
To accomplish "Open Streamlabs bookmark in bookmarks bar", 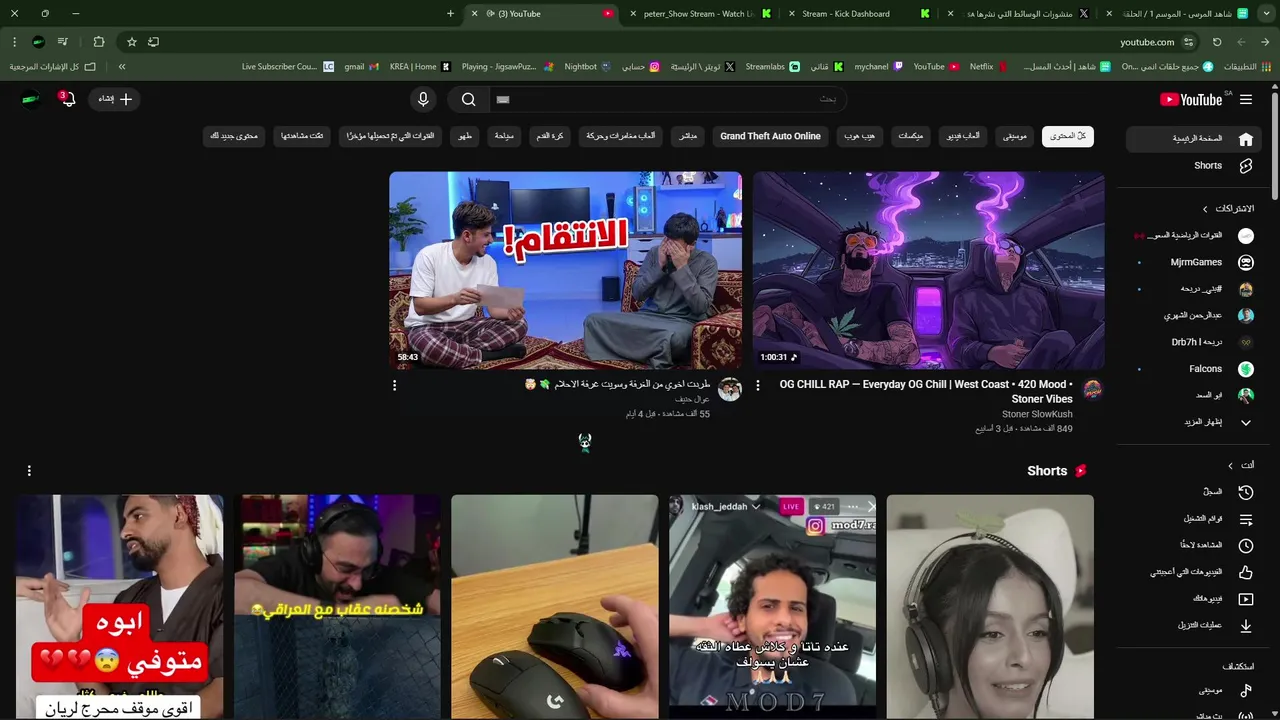I will click(772, 67).
